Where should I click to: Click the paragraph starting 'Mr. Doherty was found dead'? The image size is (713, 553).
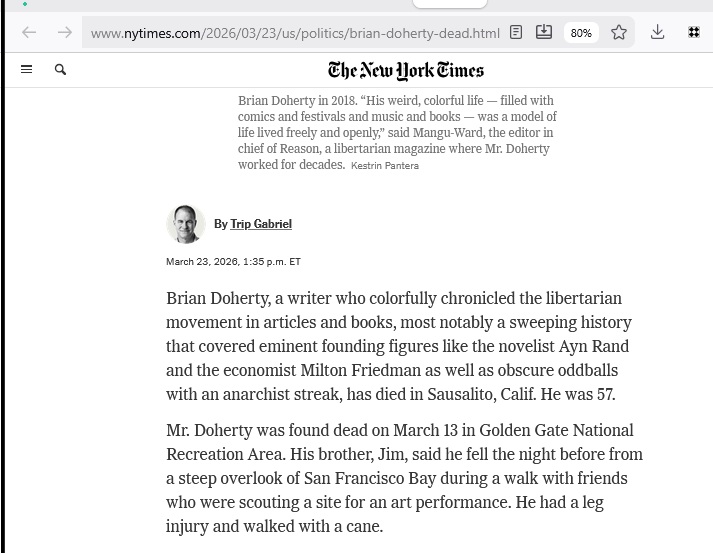400,478
